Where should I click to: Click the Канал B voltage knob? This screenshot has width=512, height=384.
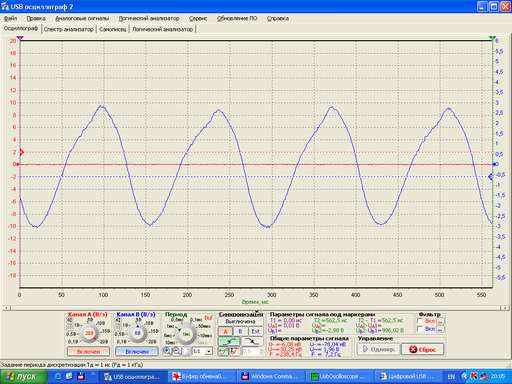(137, 333)
